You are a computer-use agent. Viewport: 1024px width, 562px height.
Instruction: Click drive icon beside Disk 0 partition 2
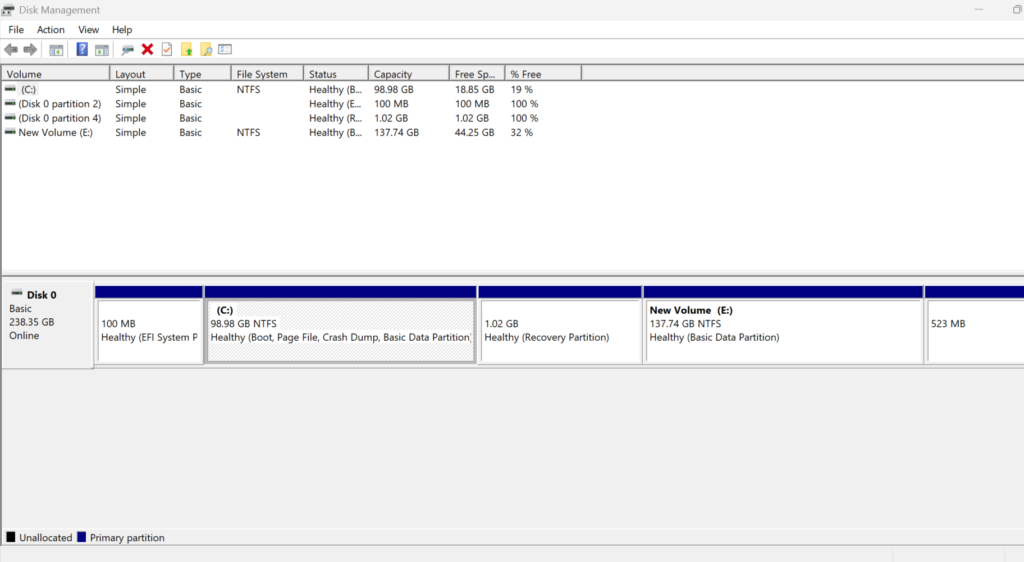point(10,103)
